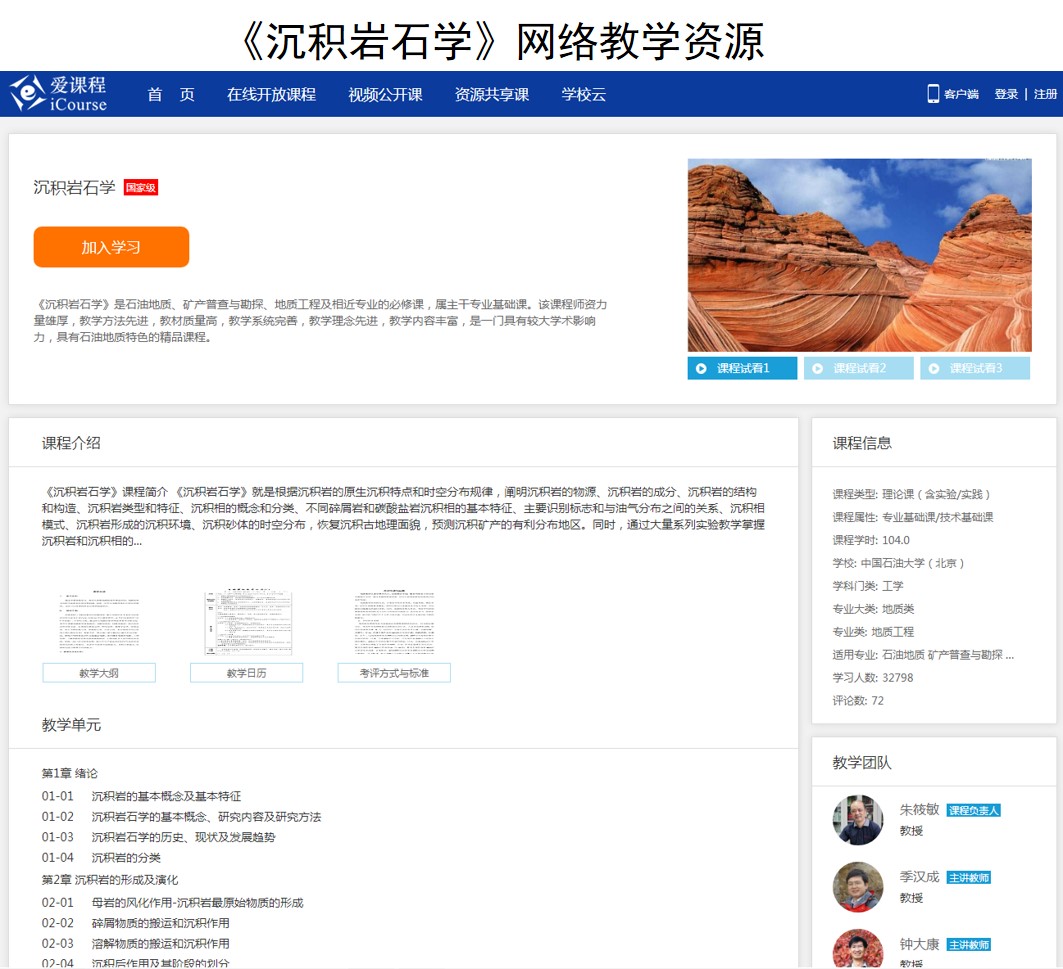Play 课程试看3 preview video
The height and width of the screenshot is (969, 1063).
975,368
